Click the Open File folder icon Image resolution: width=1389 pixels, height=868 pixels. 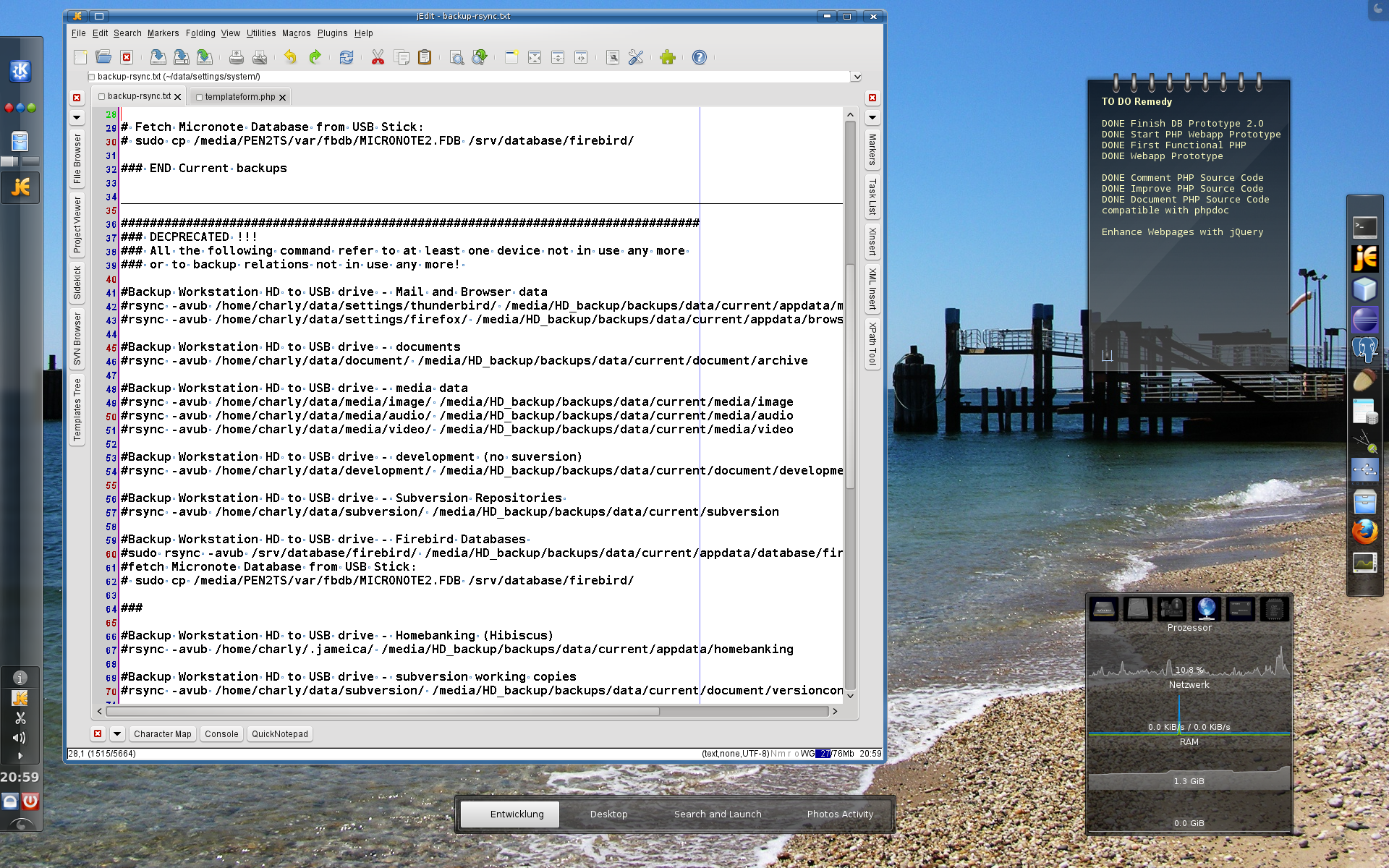[x=103, y=57]
